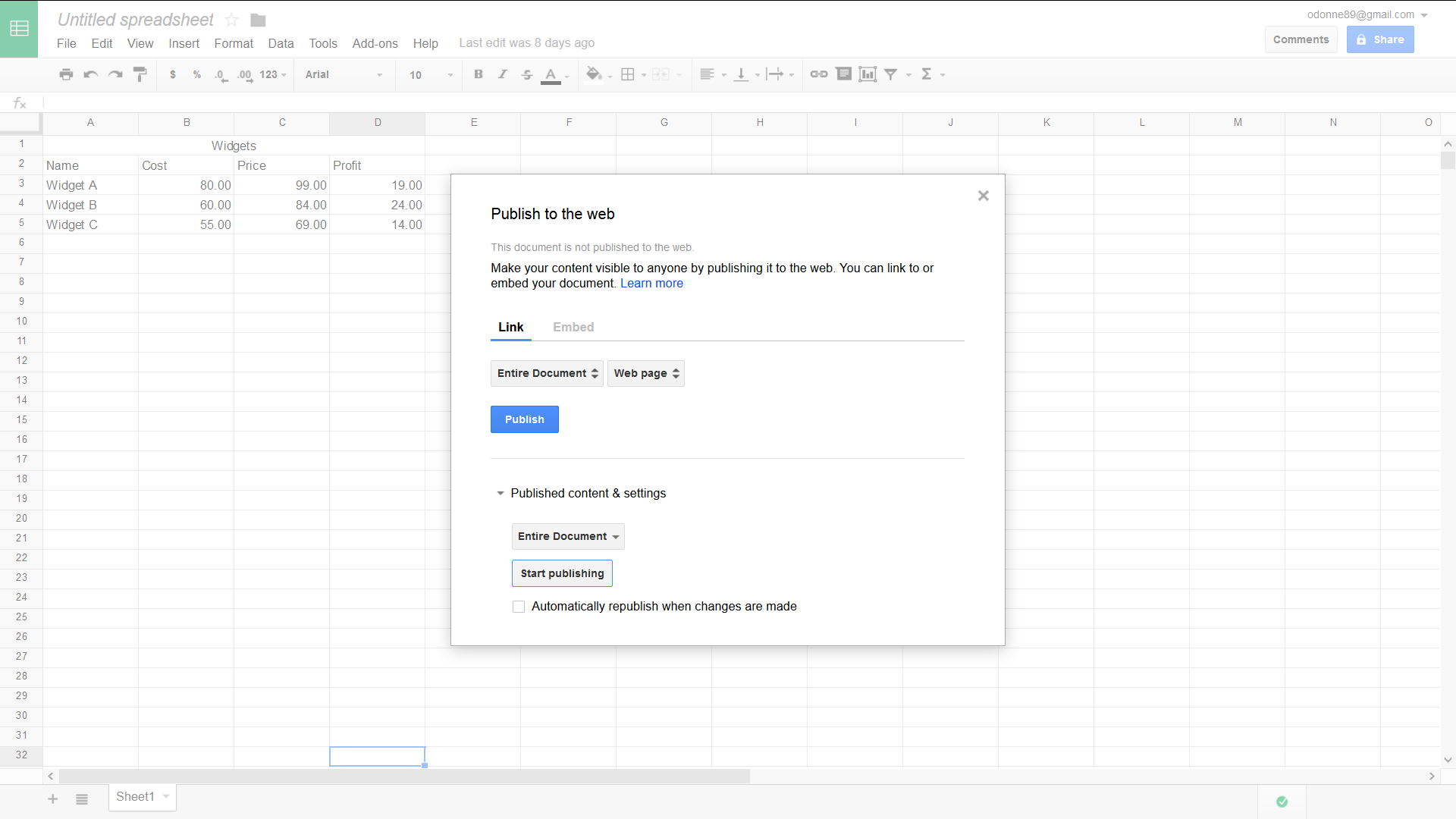
Task: Star the Untitled spreadsheet
Action: click(232, 20)
